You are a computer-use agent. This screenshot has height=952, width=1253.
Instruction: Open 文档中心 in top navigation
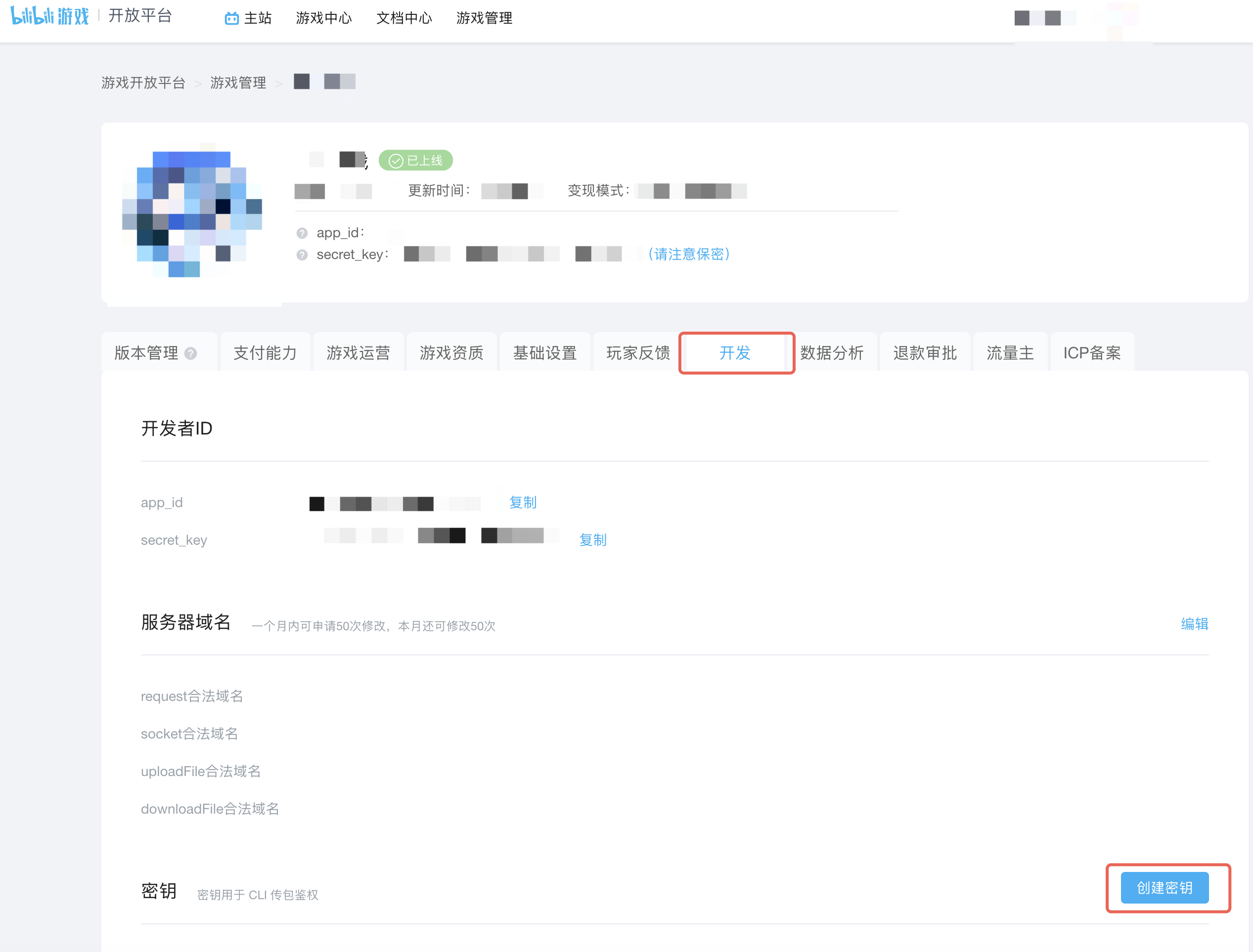404,18
